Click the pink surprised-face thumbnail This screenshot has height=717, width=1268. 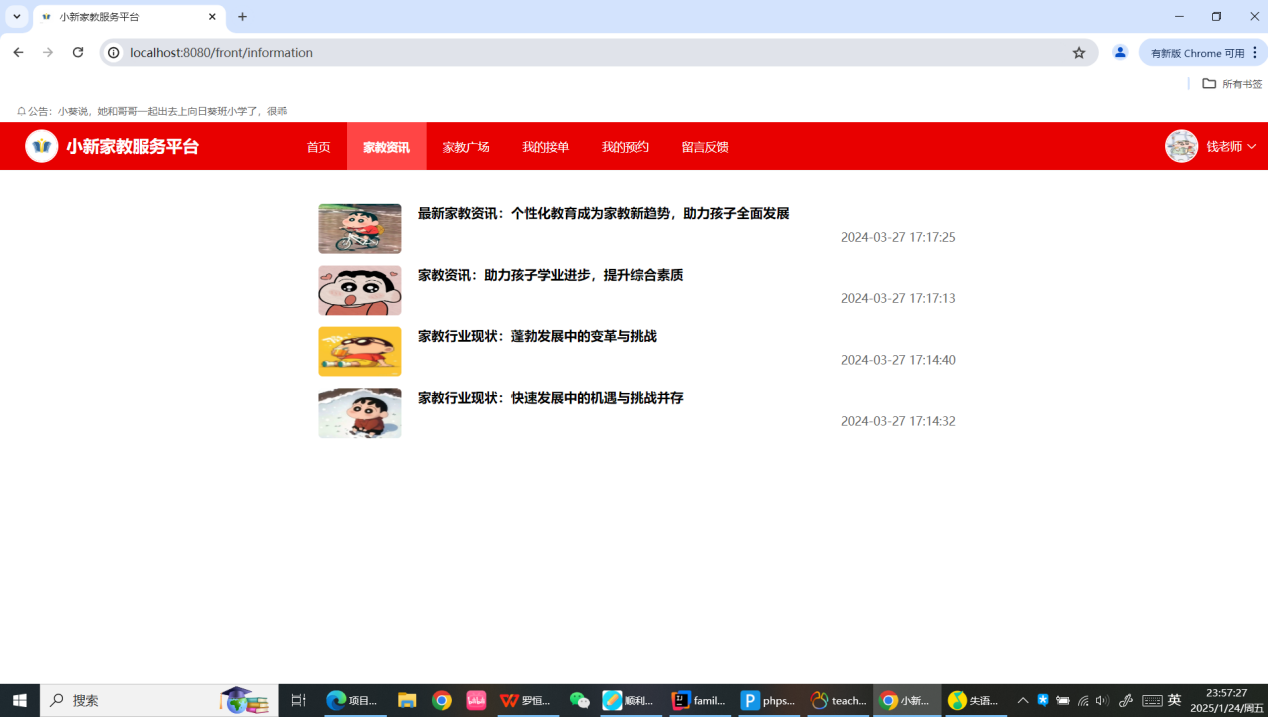(360, 290)
